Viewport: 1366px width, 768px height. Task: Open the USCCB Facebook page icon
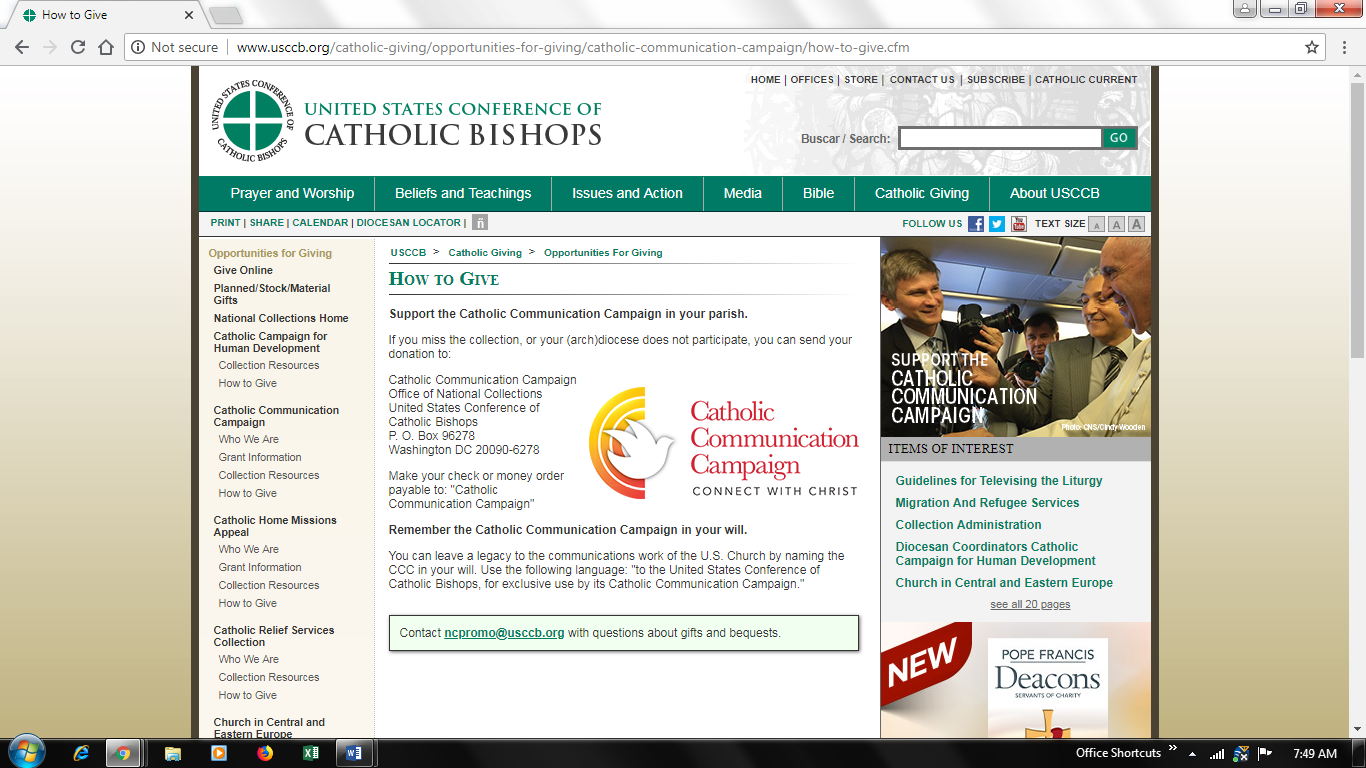click(x=976, y=224)
